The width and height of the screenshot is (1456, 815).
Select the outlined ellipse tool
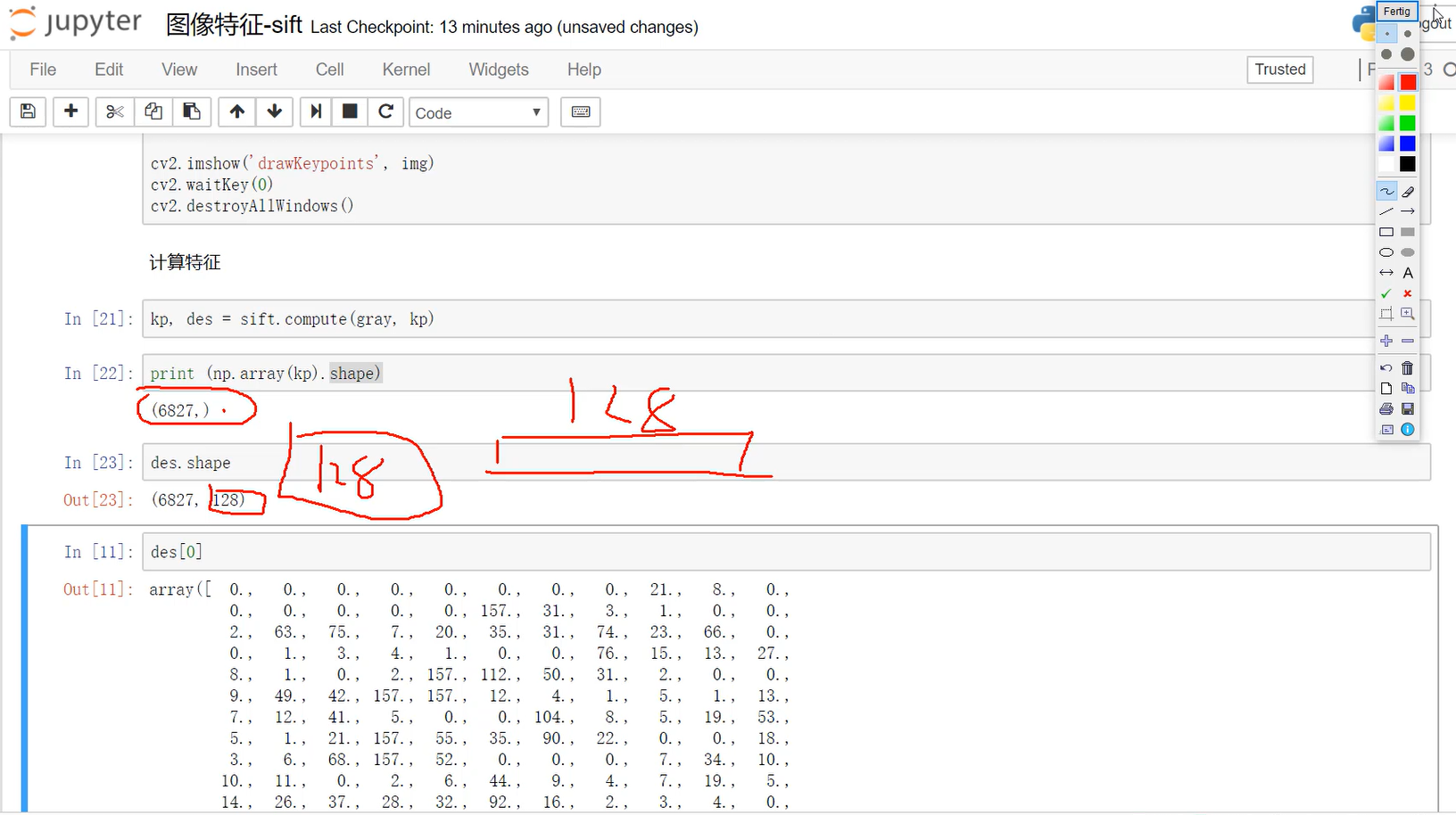click(x=1386, y=252)
